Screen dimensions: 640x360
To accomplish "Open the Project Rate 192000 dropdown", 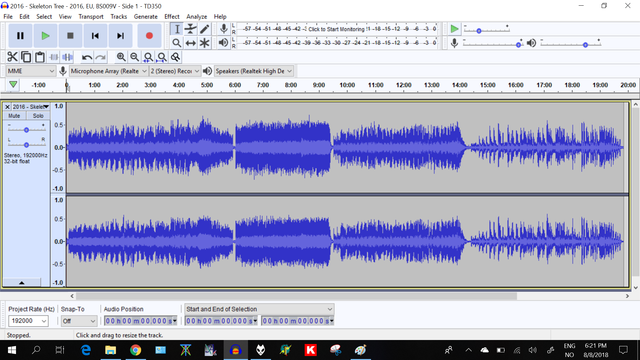I will (x=28, y=321).
